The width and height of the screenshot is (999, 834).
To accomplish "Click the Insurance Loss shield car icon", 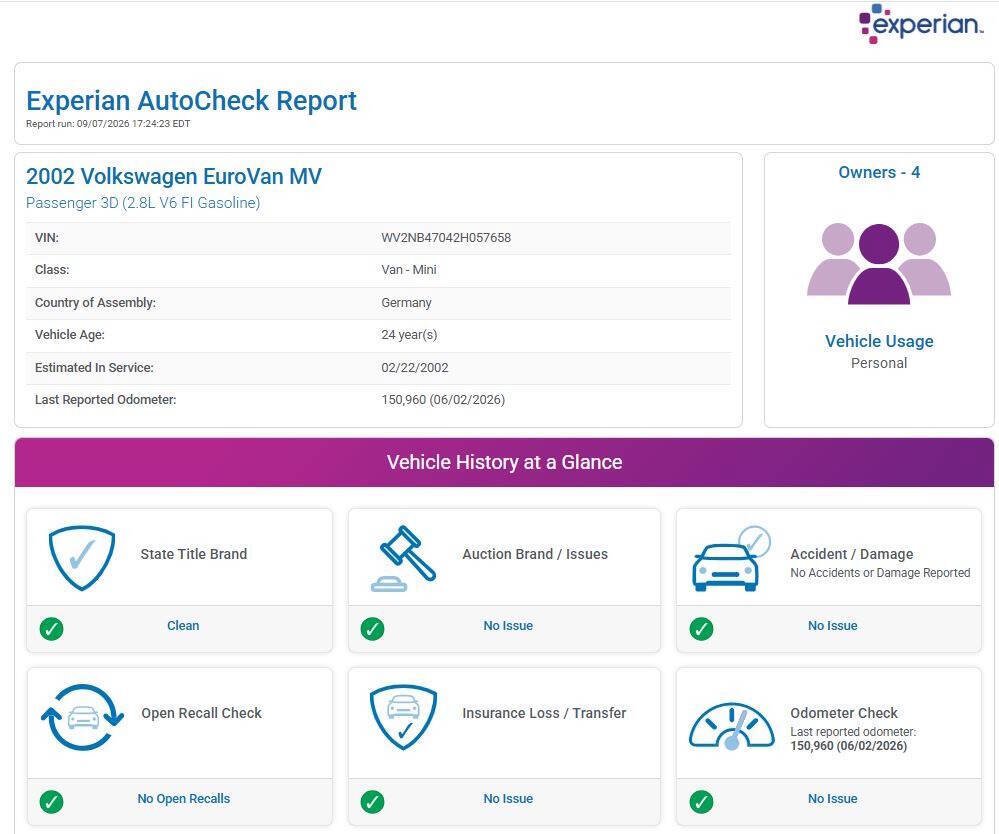I will pyautogui.click(x=403, y=717).
